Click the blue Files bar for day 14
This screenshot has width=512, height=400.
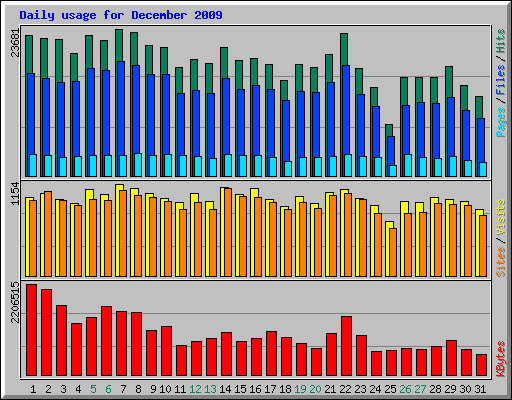click(x=226, y=116)
